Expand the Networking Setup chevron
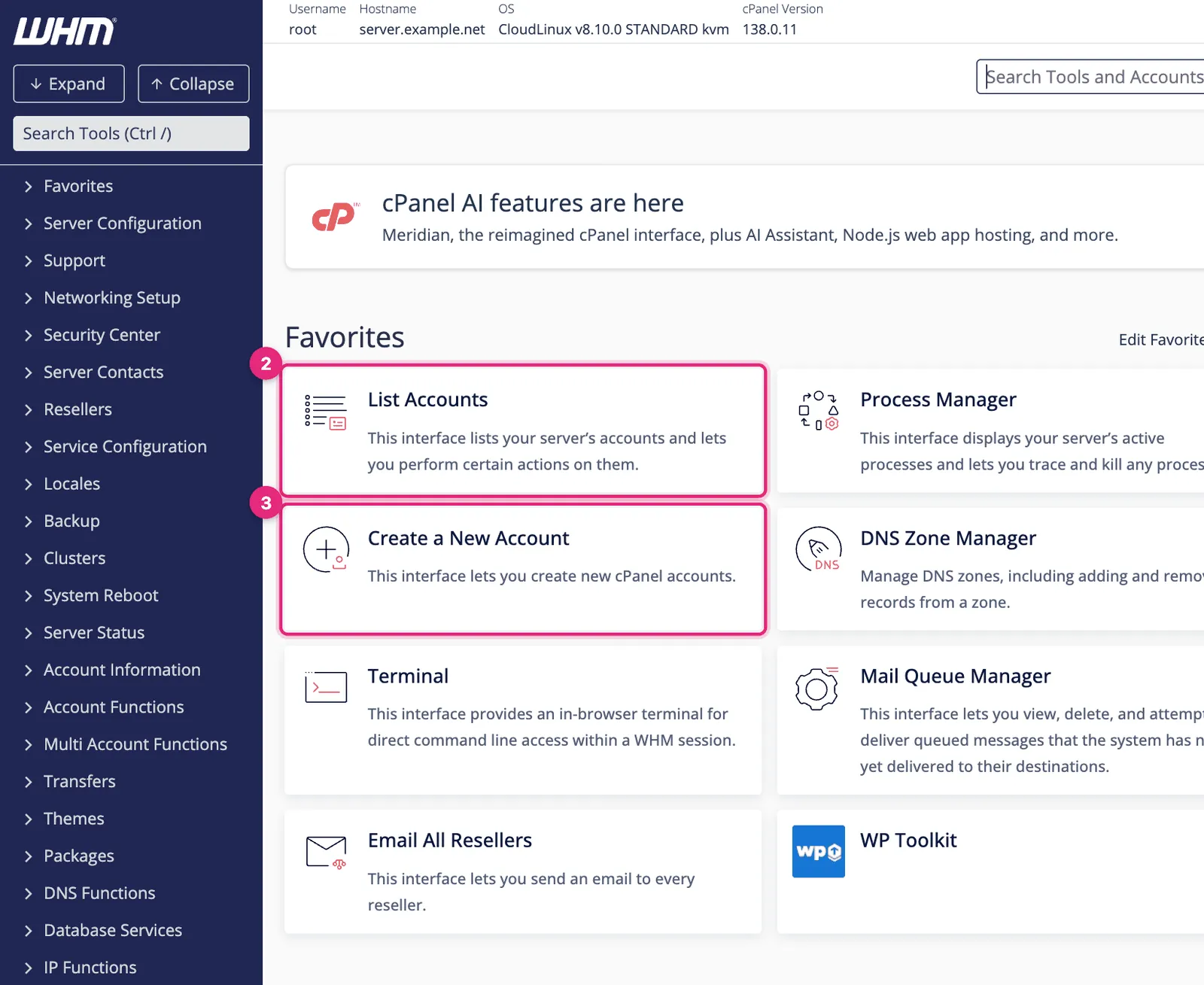 pos(29,298)
